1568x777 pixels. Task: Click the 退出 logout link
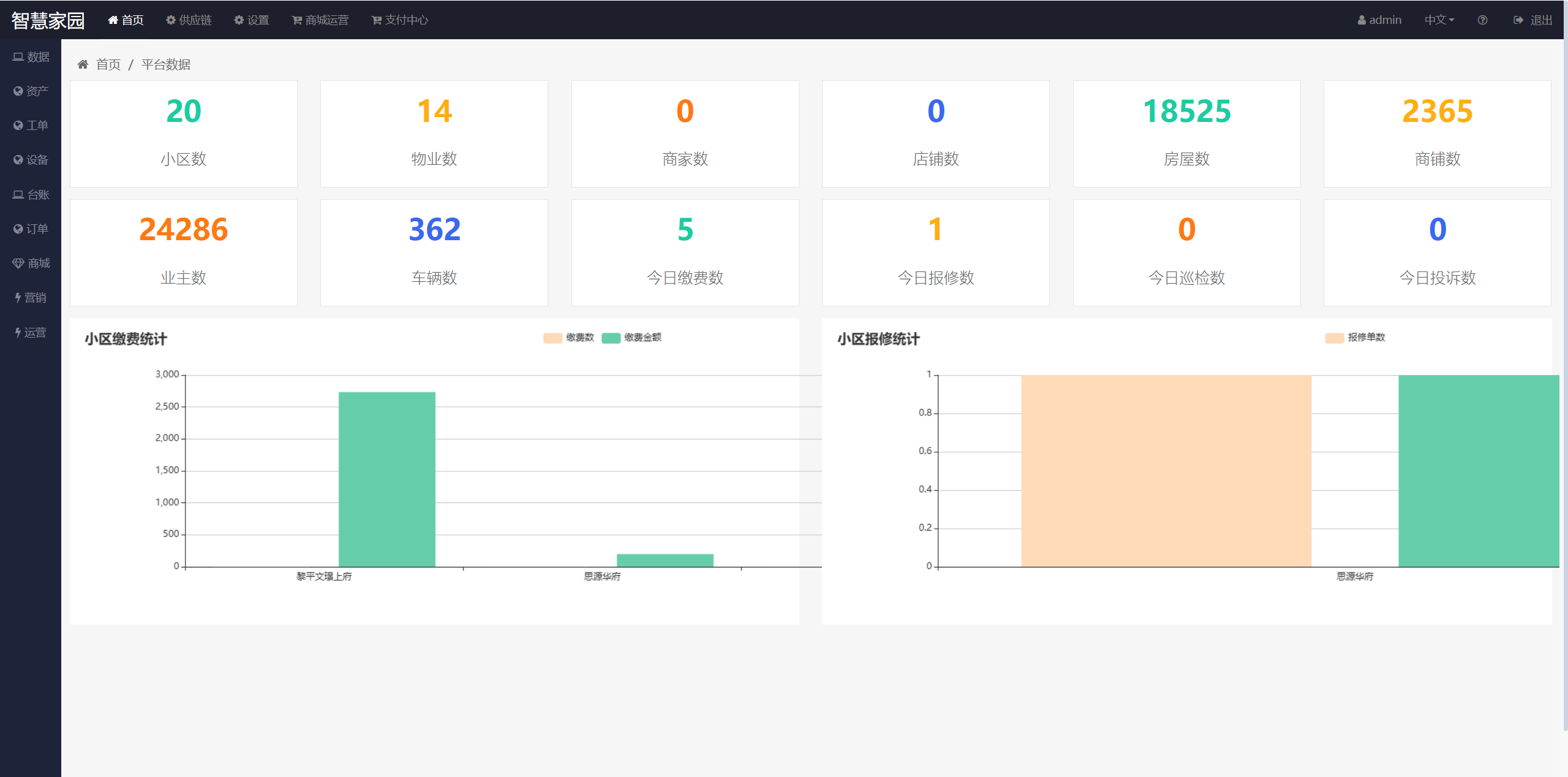point(1533,20)
